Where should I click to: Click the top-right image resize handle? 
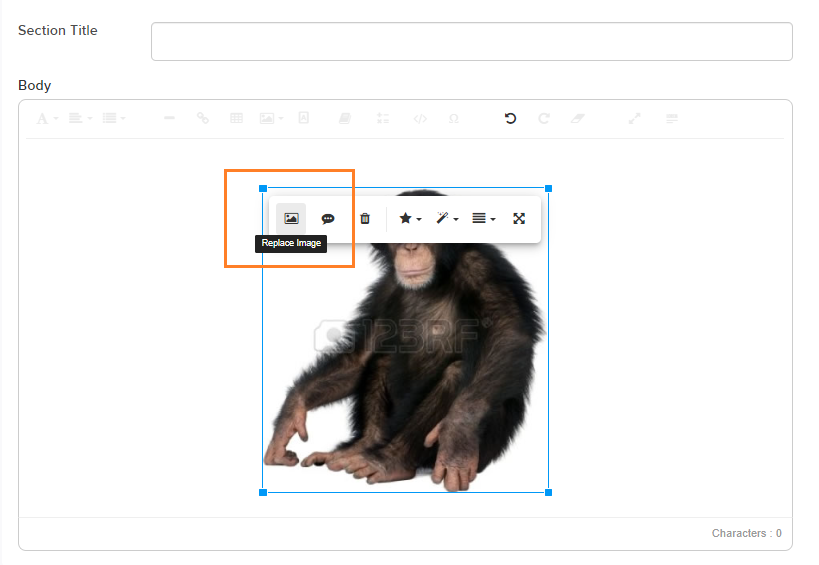pyautogui.click(x=548, y=188)
